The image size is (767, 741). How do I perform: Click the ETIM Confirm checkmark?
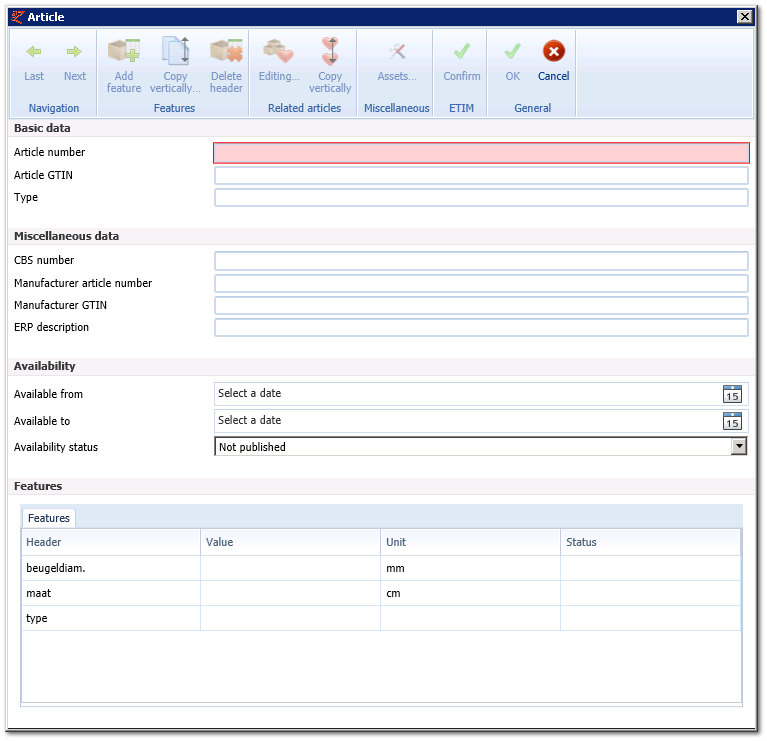click(x=462, y=51)
